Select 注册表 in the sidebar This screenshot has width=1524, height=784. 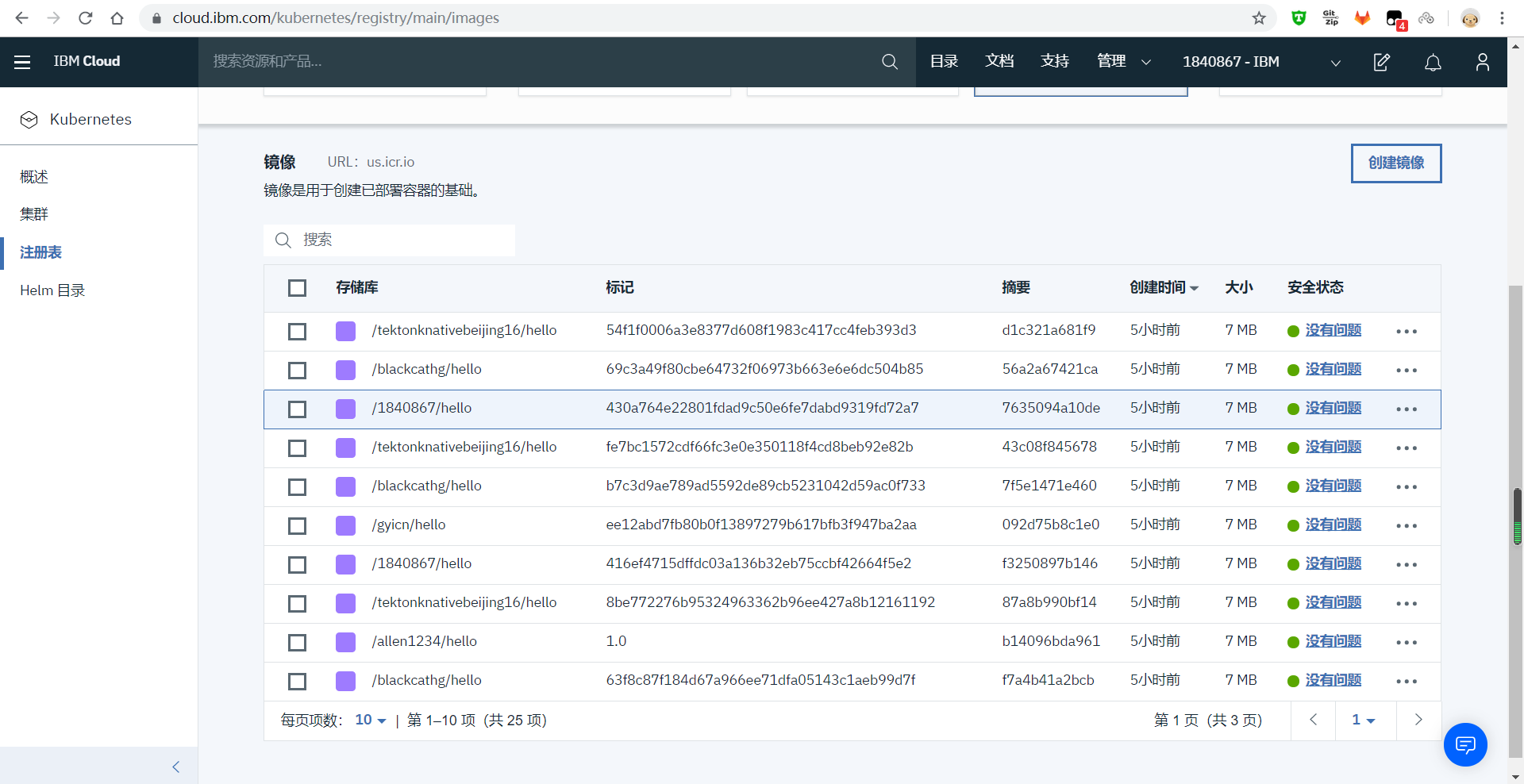click(x=40, y=252)
